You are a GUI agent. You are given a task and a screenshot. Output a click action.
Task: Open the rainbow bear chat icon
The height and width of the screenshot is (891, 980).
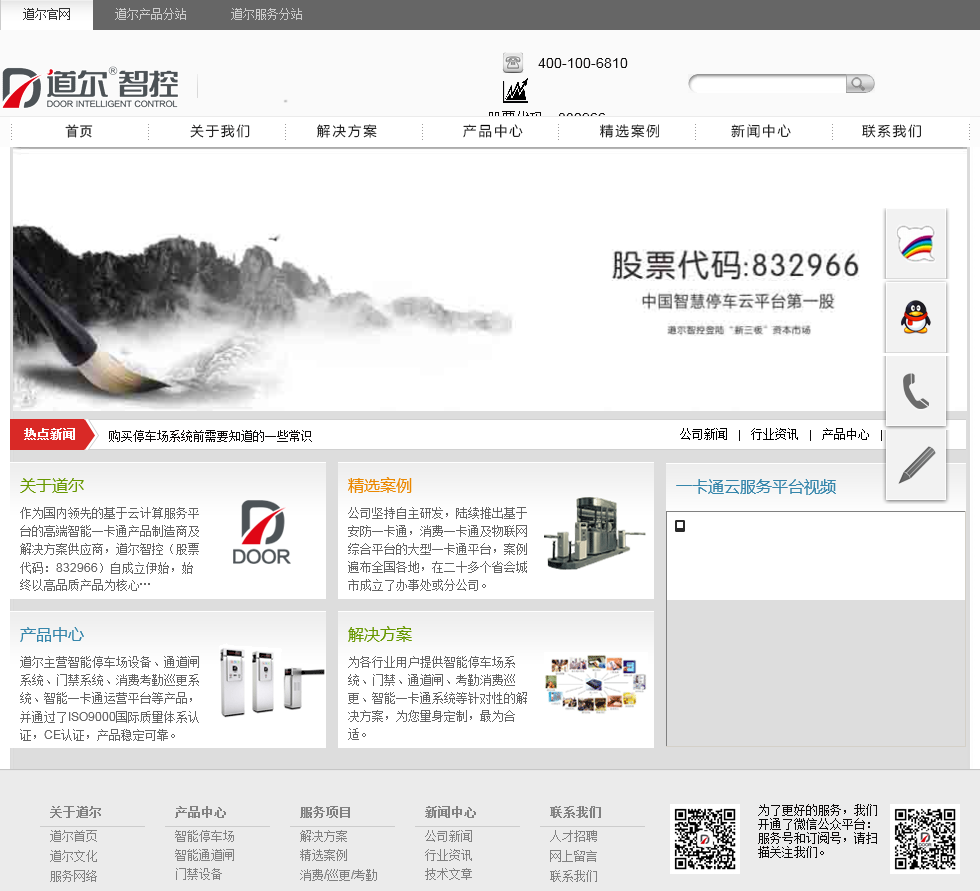[x=916, y=244]
